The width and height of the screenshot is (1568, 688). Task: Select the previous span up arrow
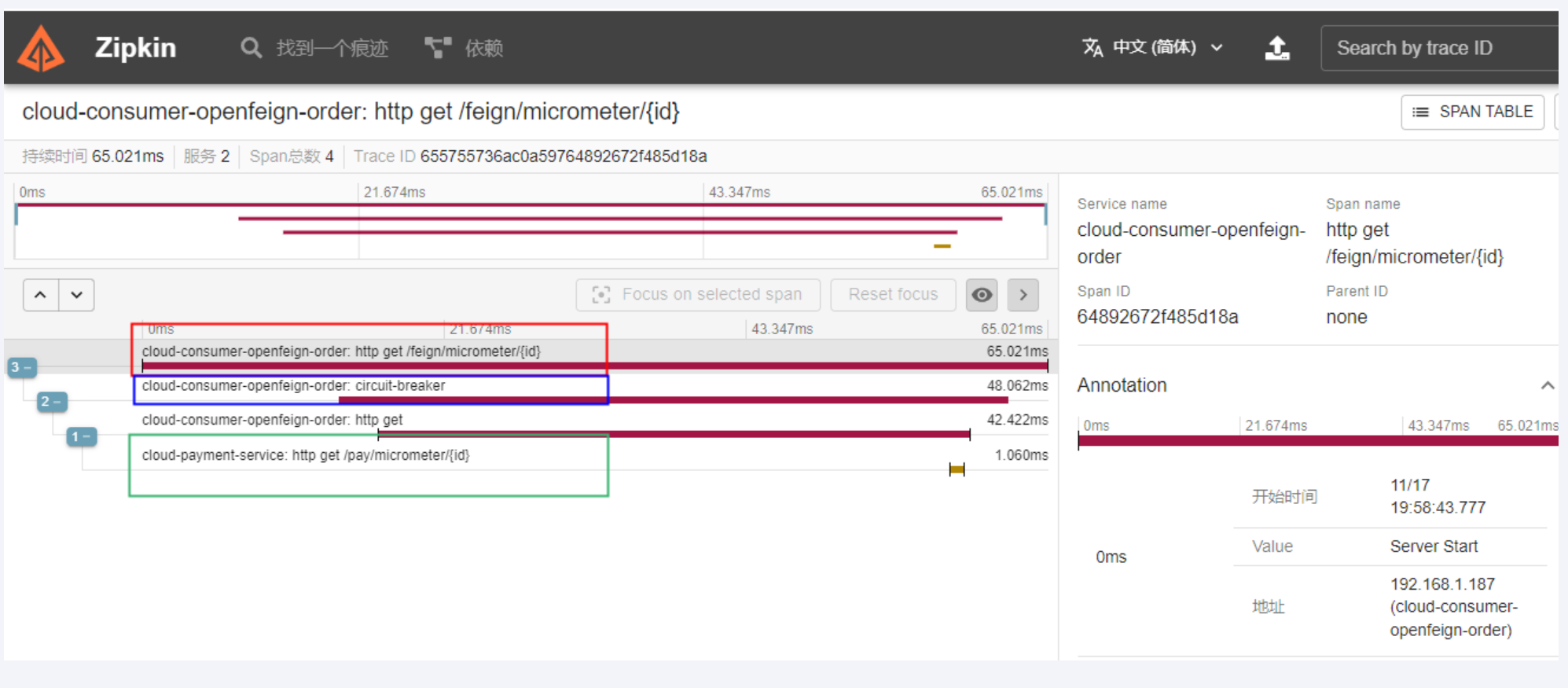(x=41, y=295)
